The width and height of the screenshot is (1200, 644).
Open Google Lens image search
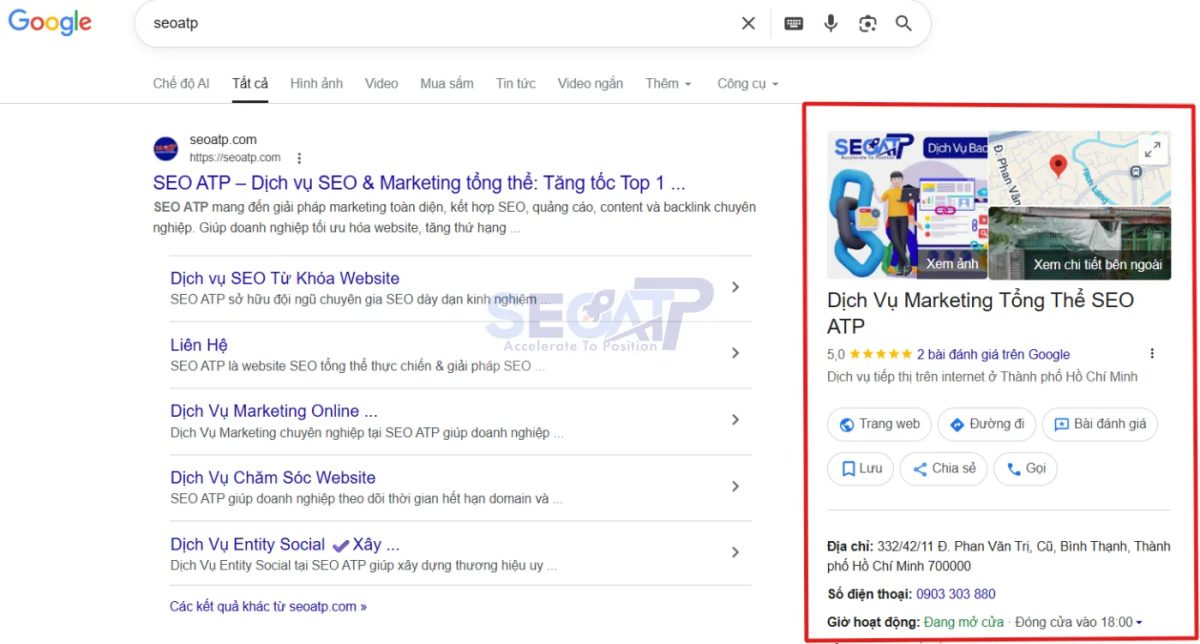pos(867,22)
